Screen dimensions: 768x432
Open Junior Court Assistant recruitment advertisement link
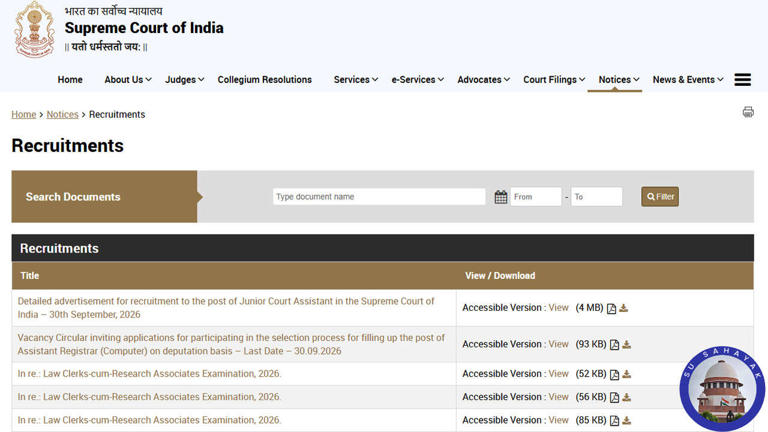(226, 308)
